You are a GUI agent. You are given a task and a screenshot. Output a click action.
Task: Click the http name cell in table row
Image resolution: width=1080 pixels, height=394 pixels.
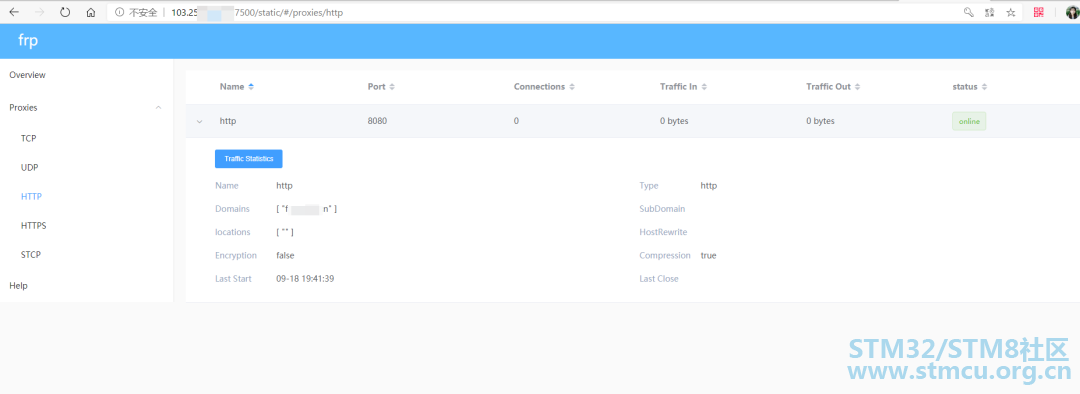click(x=227, y=121)
